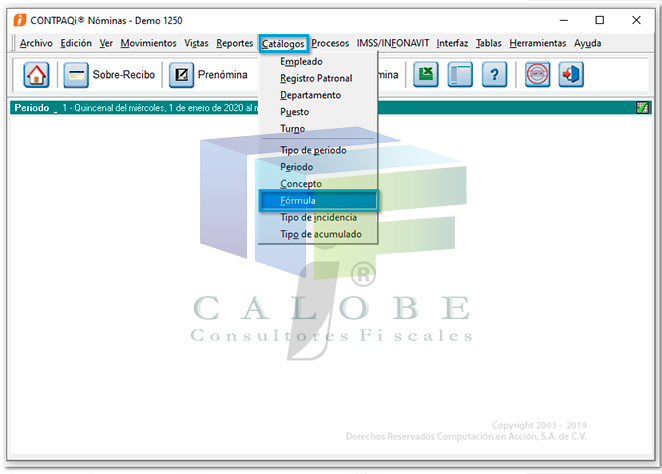The height and width of the screenshot is (474, 662).
Task: Choose Registro Patronal in the dropdown
Action: click(x=318, y=79)
